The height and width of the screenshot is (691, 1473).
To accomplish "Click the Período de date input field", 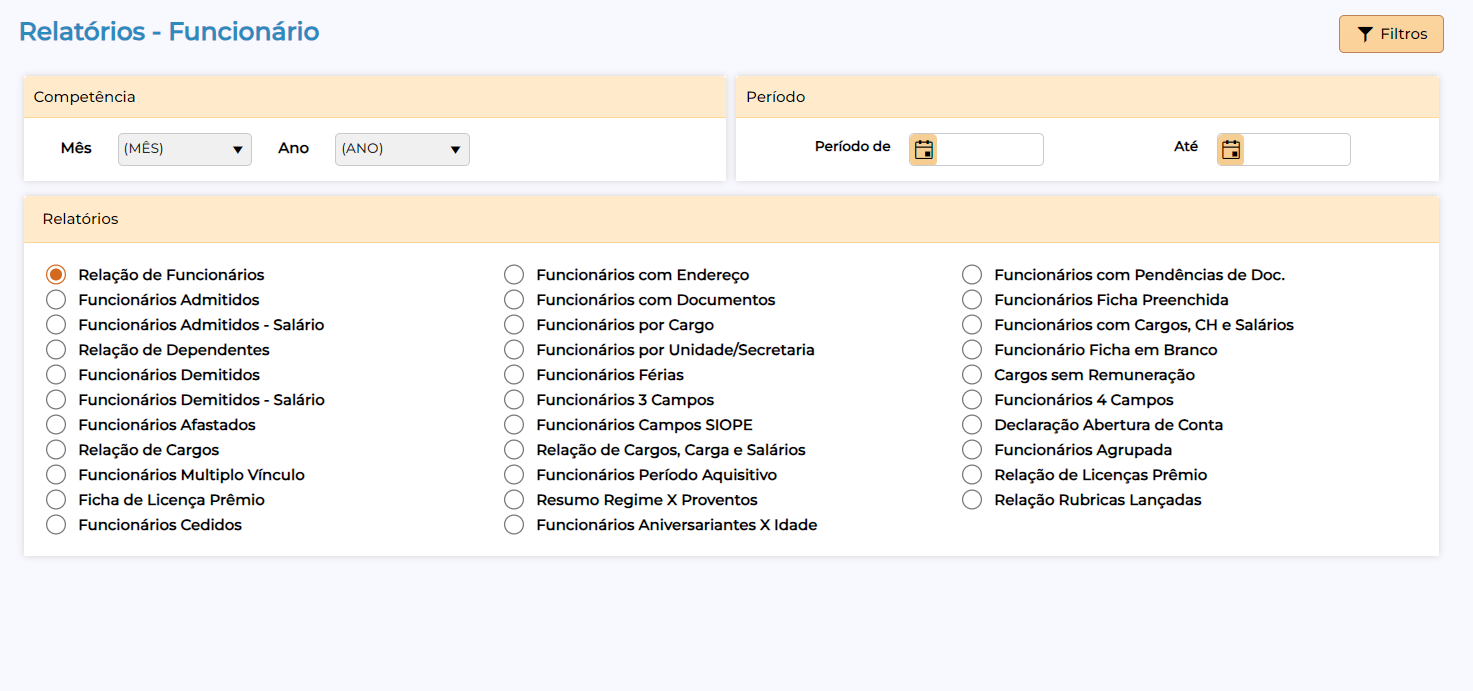I will click(x=989, y=150).
